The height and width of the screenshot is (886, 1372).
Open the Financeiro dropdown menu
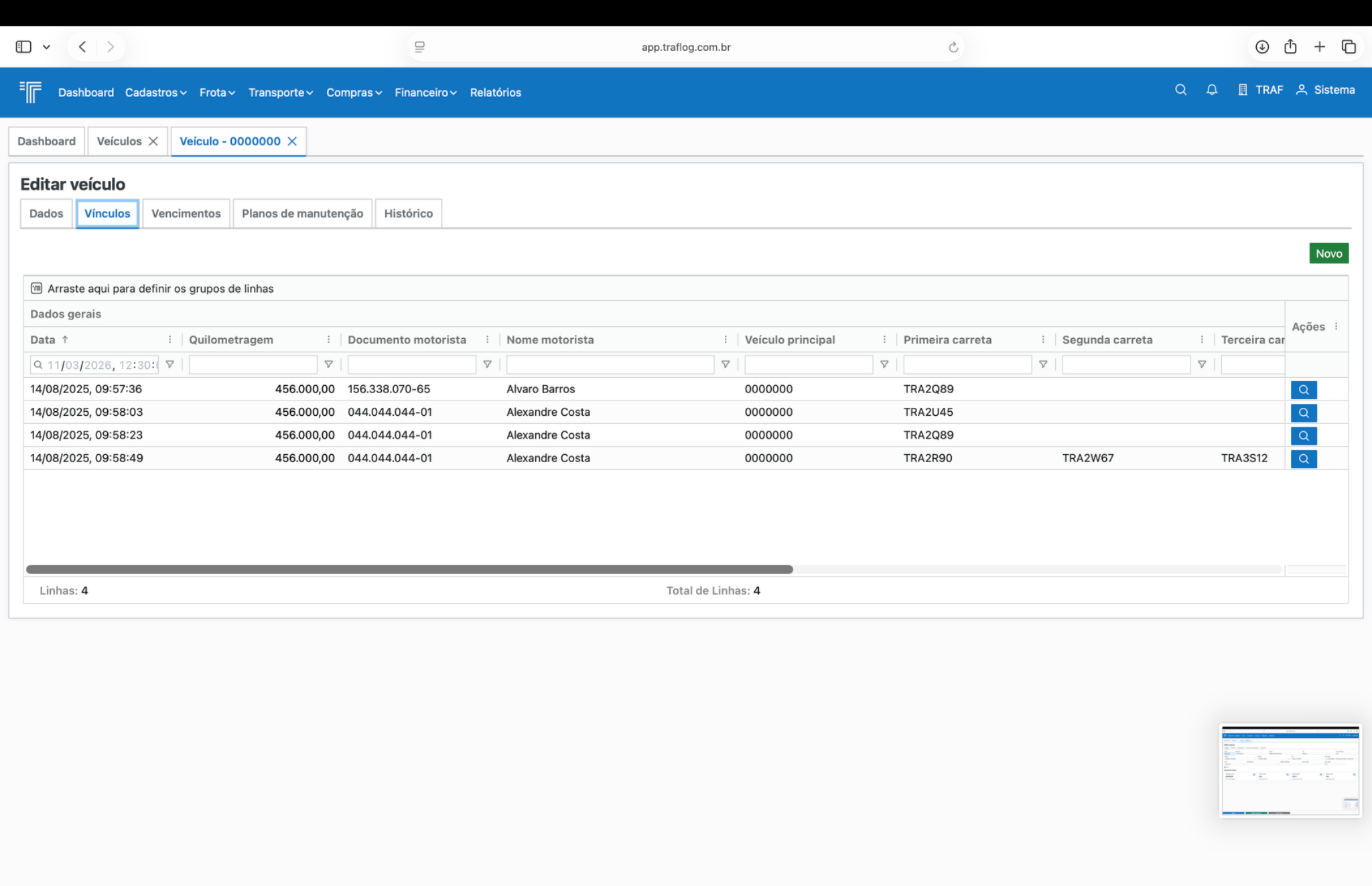coord(425,92)
